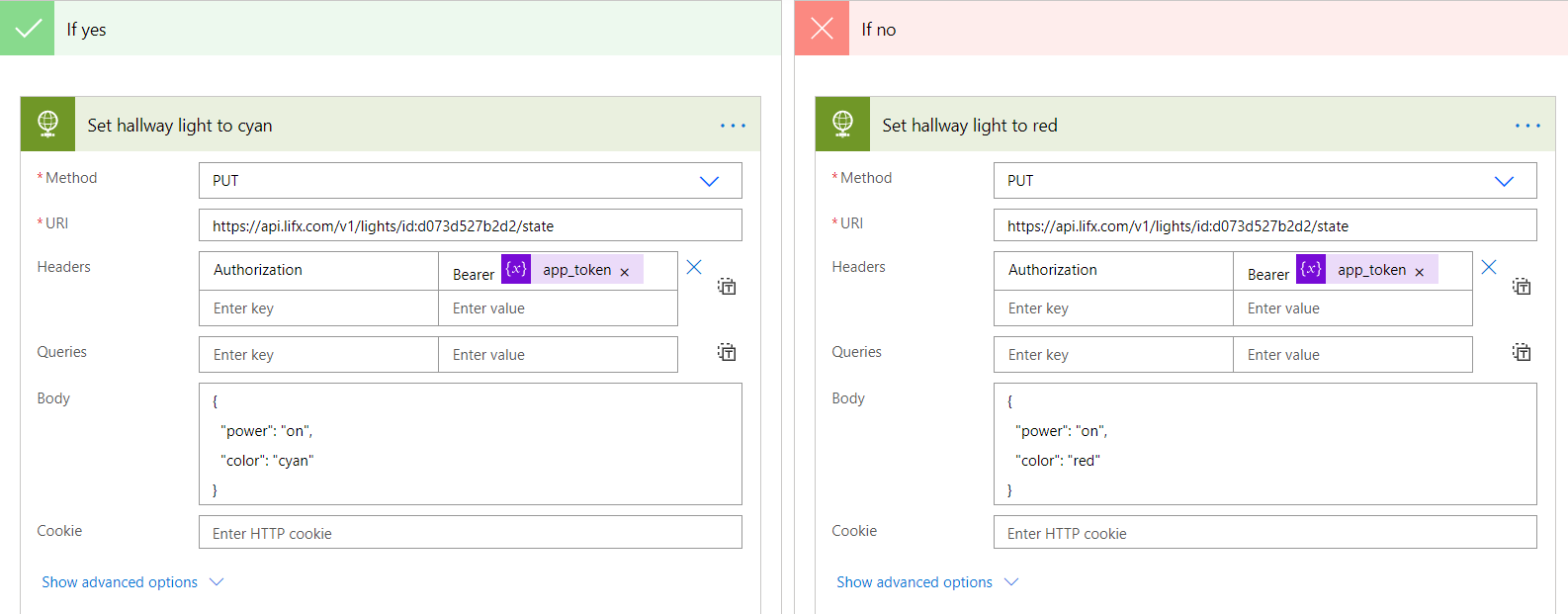The height and width of the screenshot is (614, 1568).
Task: Open Method dropdown in cyan light action
Action: point(708,181)
